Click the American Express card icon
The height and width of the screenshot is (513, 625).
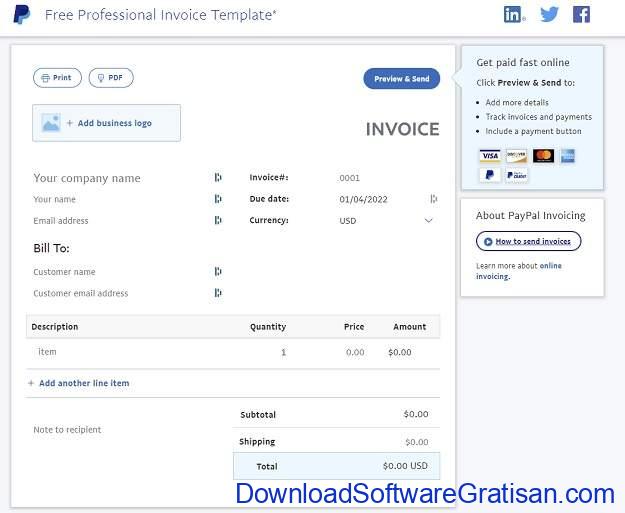[568, 155]
